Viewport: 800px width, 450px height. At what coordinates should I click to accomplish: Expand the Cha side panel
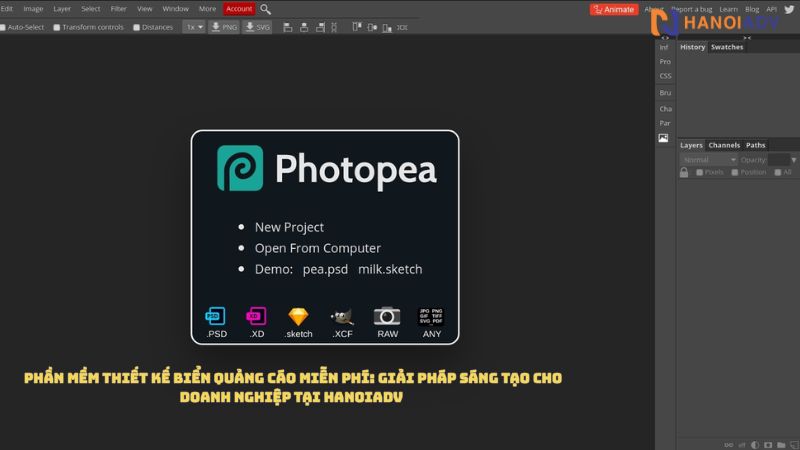[665, 109]
